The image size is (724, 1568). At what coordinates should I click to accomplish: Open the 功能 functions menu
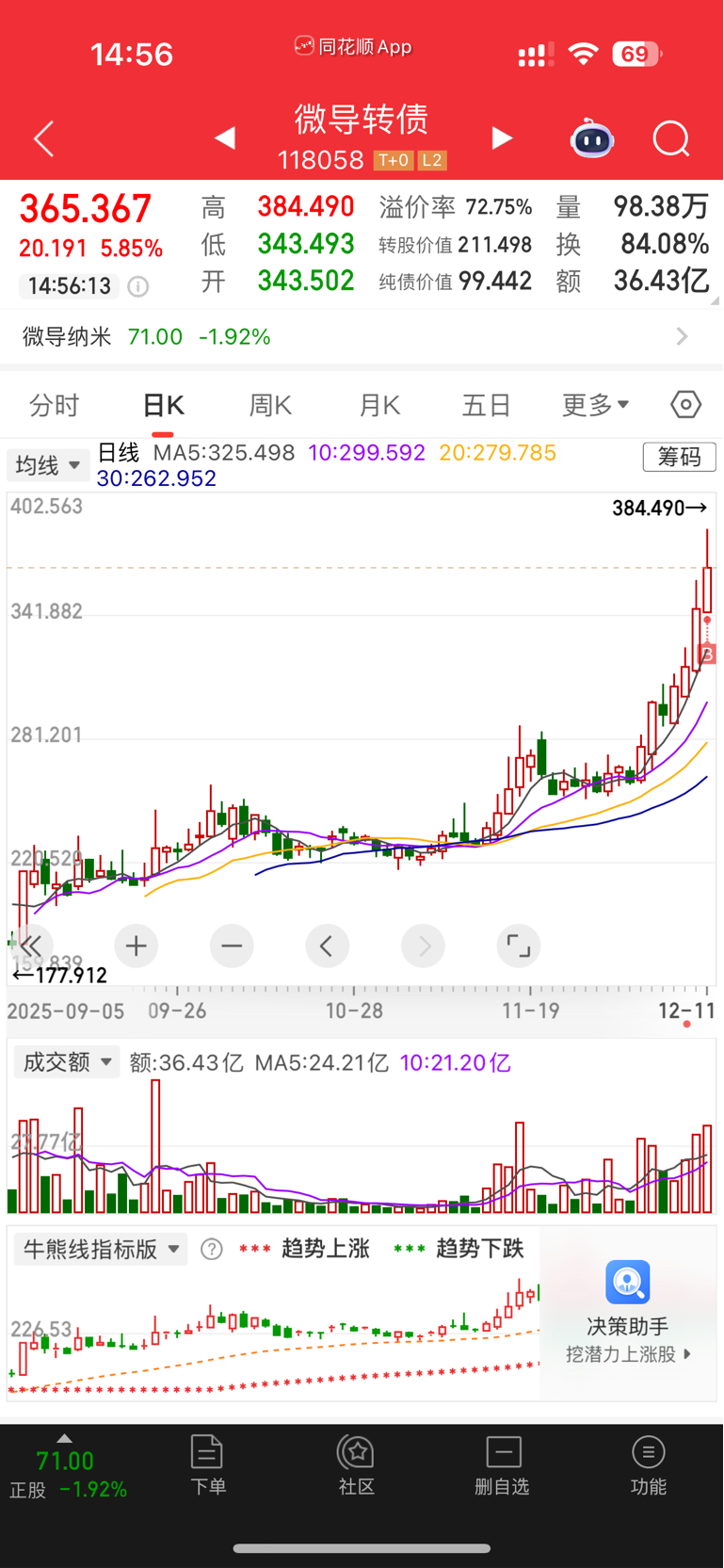[x=648, y=1464]
